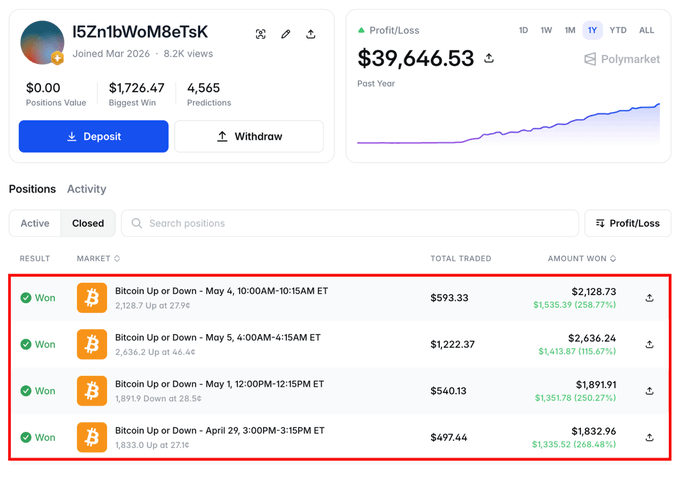Click the 4,565 Predictions count

pos(203,88)
